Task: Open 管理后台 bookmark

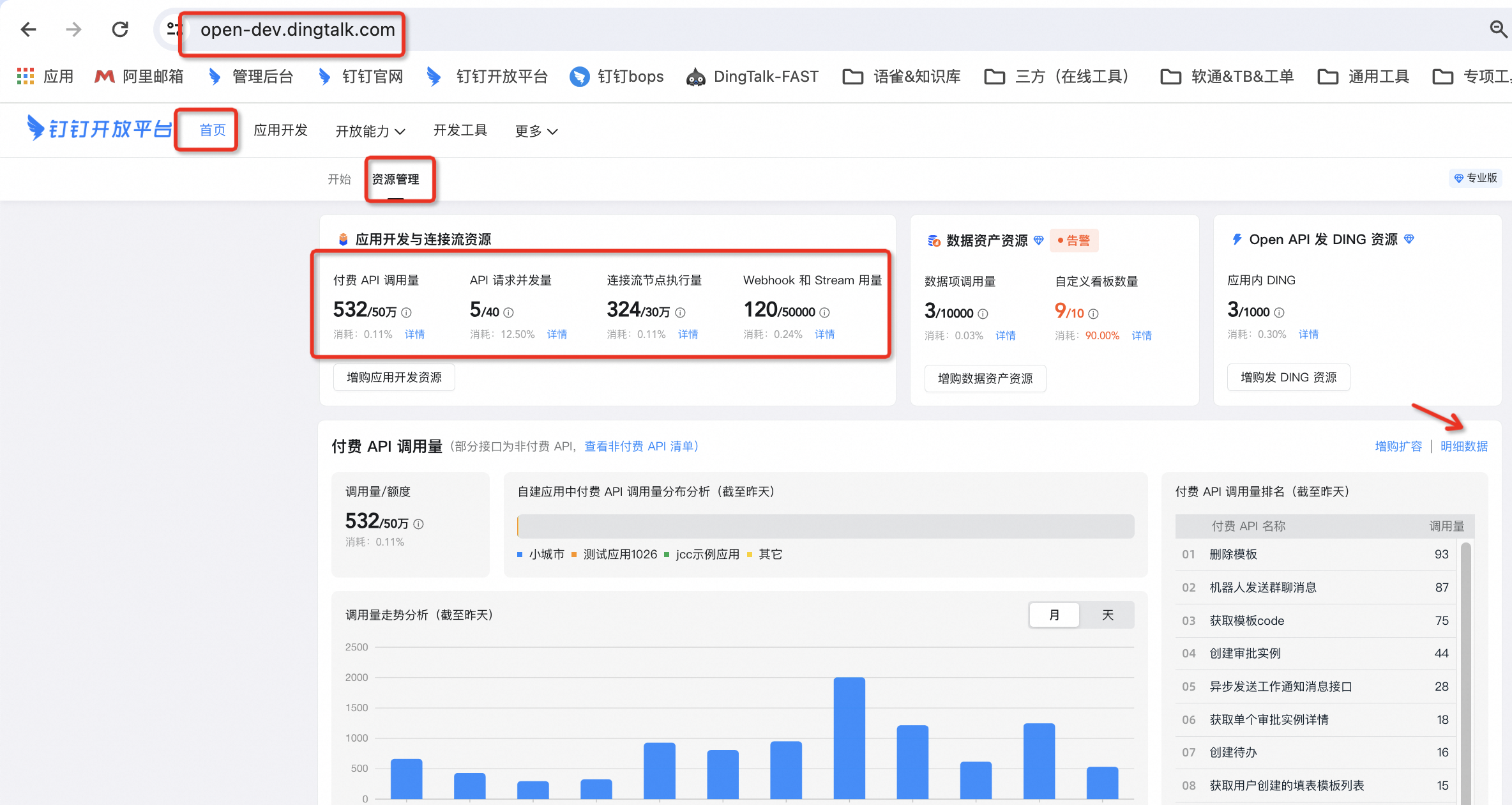Action: (250, 77)
